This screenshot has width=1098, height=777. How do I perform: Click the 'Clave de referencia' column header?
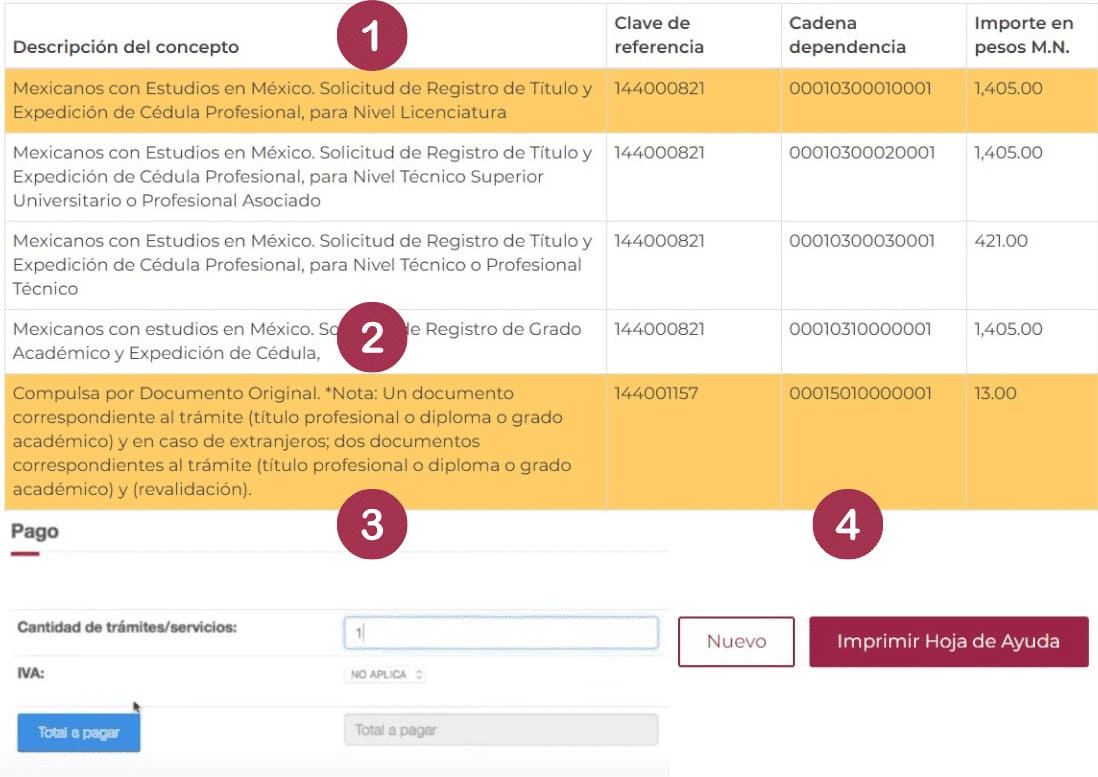(x=659, y=35)
